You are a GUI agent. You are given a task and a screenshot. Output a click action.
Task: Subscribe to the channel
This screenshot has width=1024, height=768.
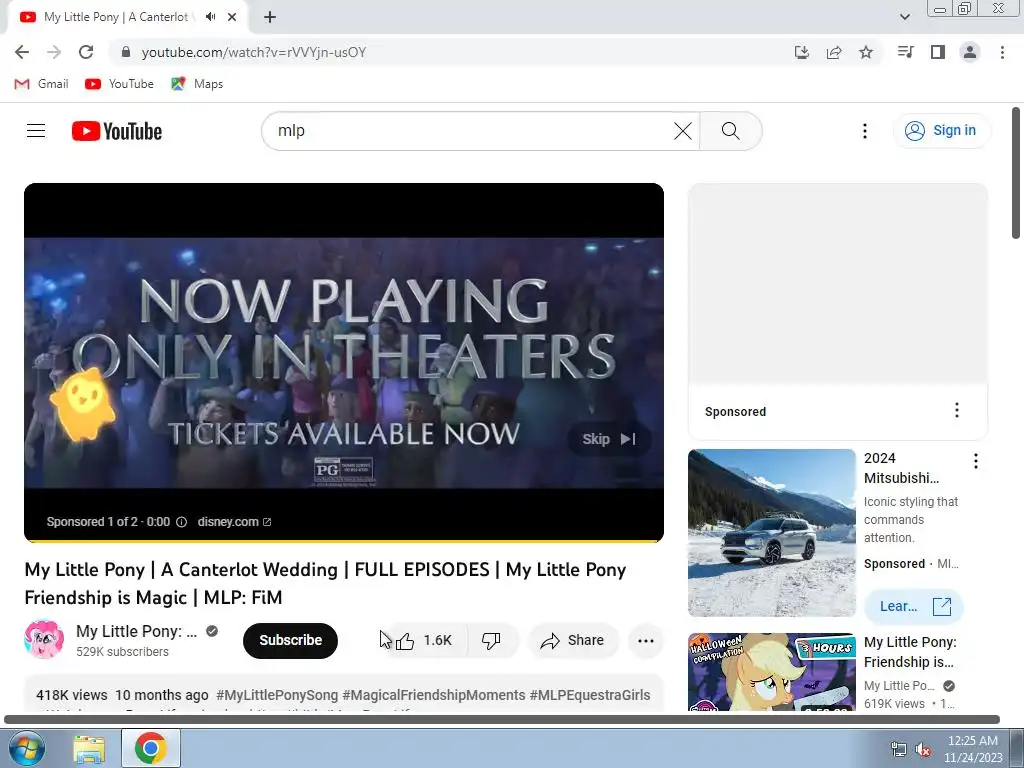tap(291, 640)
